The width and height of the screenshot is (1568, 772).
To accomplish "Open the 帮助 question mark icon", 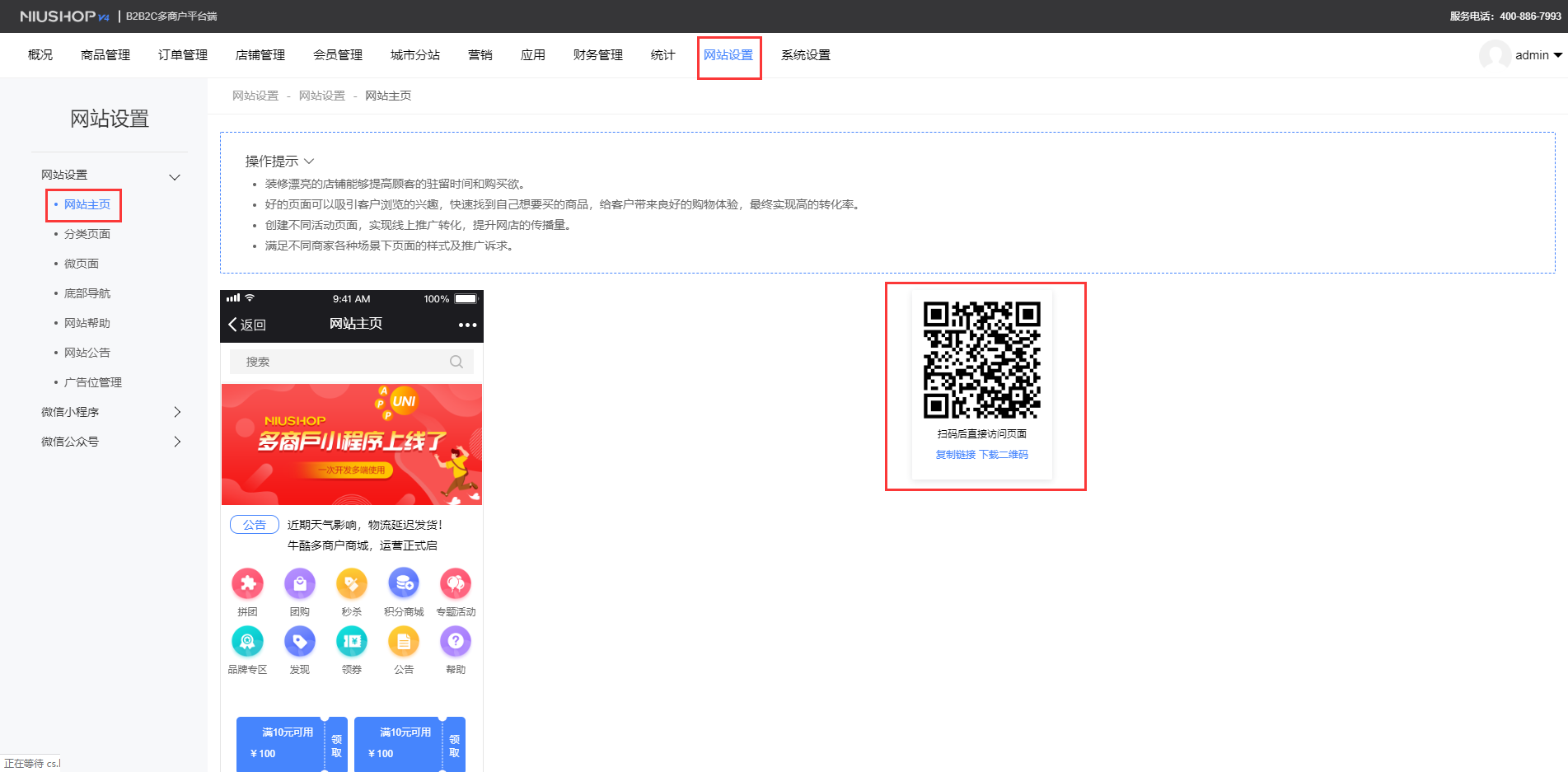I will pyautogui.click(x=456, y=642).
